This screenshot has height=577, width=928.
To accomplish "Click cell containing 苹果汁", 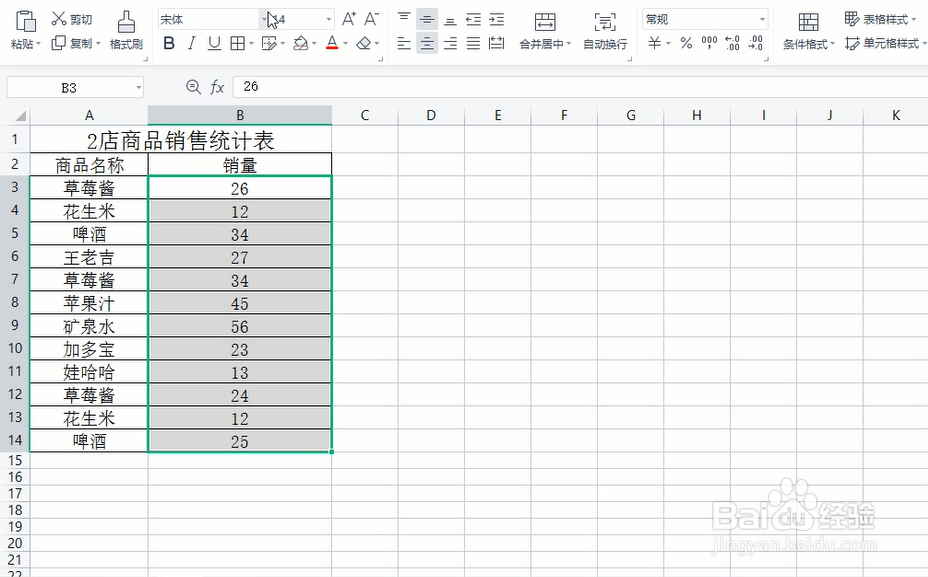I will [x=89, y=303].
